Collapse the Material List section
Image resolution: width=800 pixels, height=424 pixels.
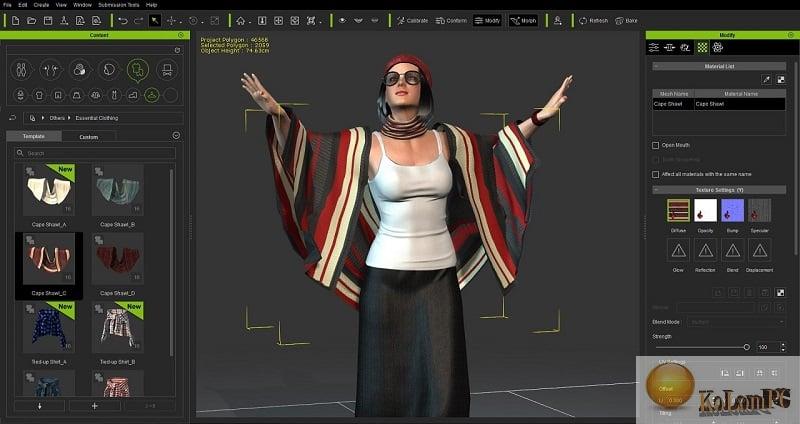(x=656, y=66)
